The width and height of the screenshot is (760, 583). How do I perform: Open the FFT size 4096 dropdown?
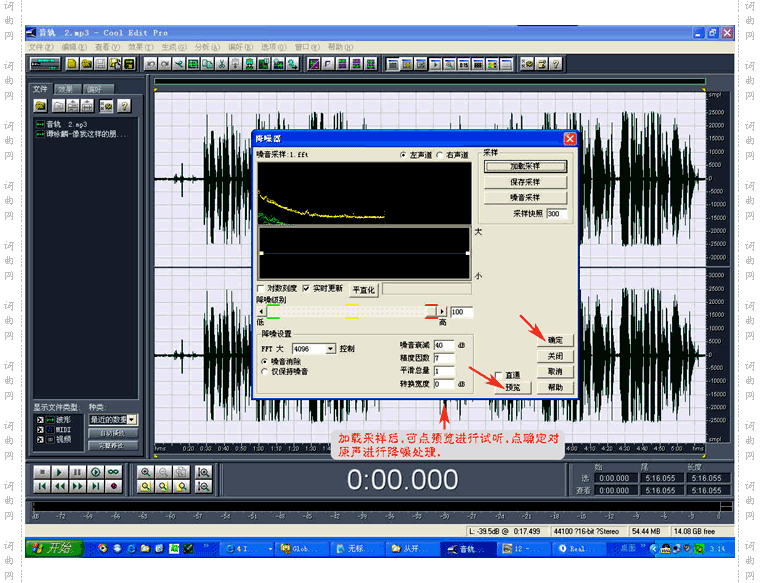tap(331, 349)
